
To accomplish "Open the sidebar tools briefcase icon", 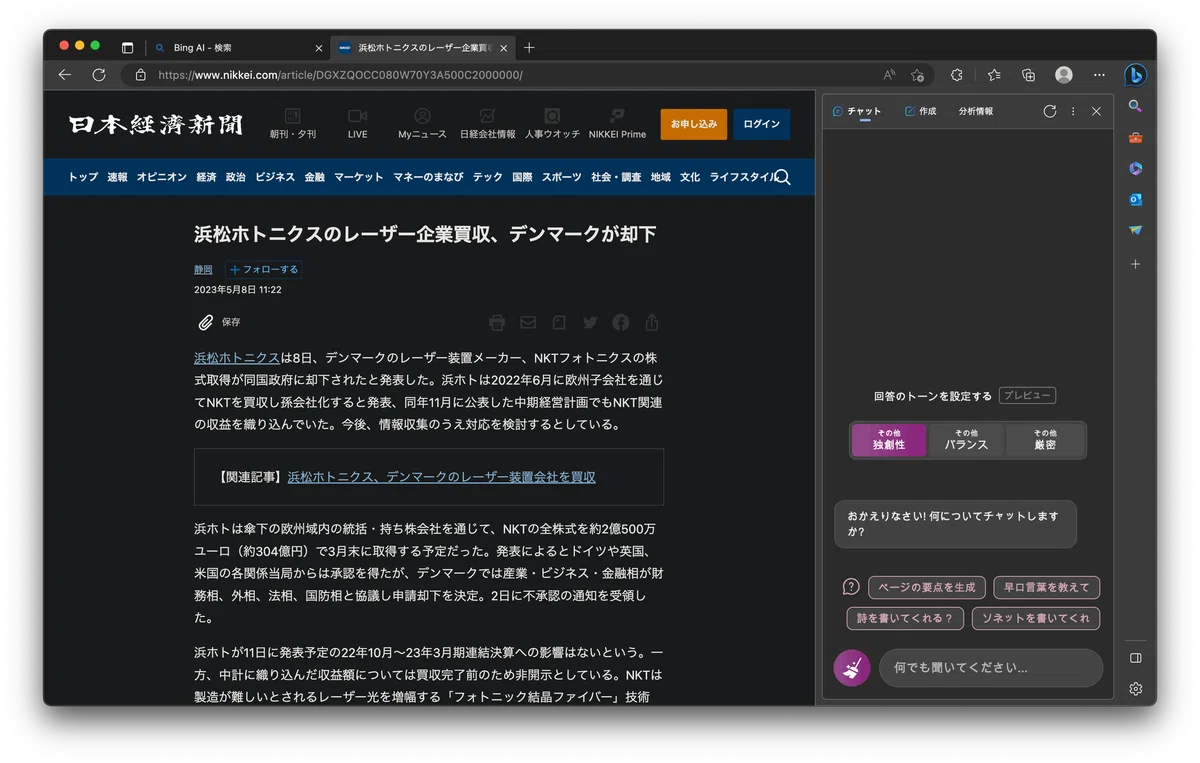I will (x=1135, y=137).
